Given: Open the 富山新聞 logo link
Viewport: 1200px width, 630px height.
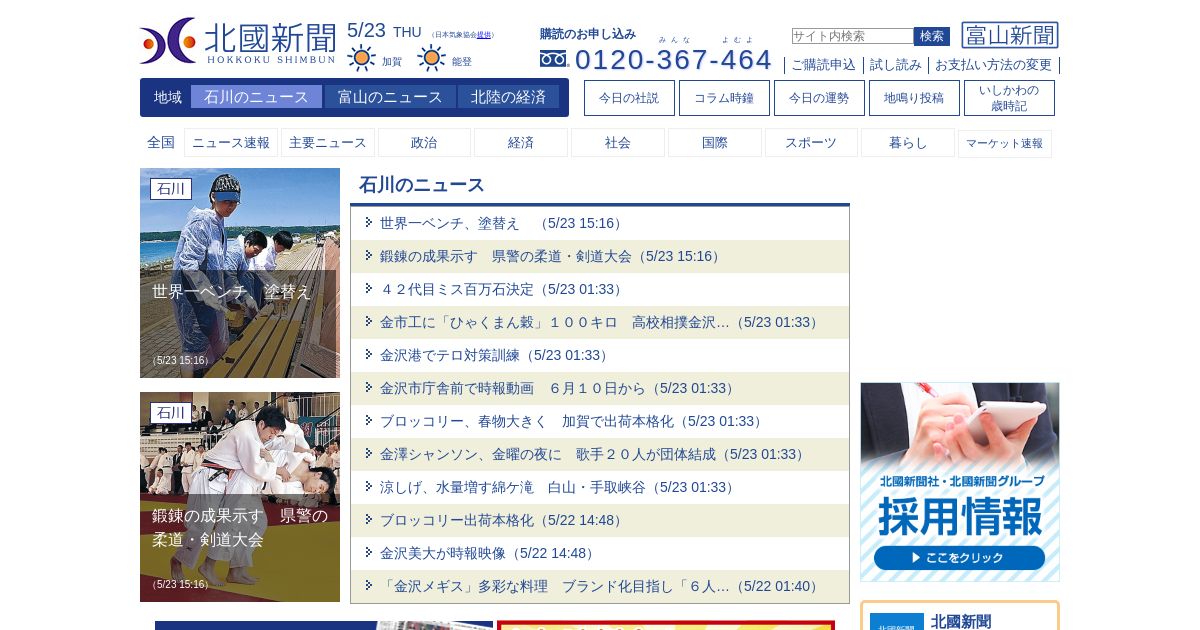Looking at the screenshot, I should coord(1010,35).
